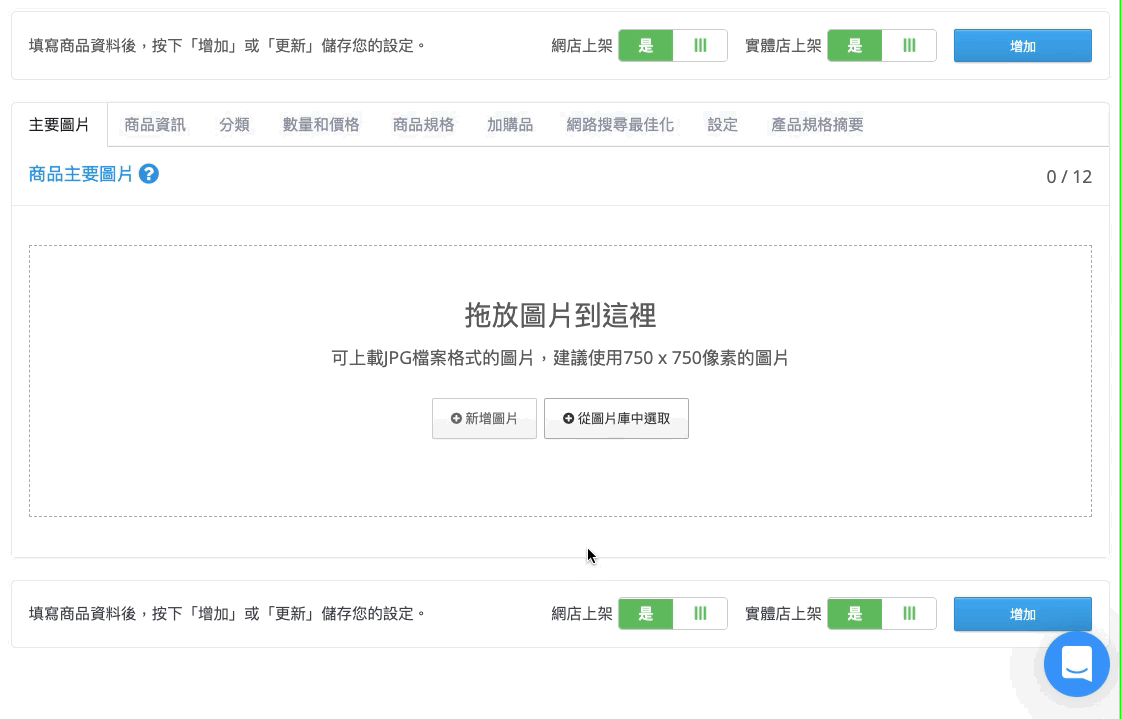1121x719 pixels.
Task: Open the 網路搜尋最佳化 tab
Action: (x=620, y=124)
